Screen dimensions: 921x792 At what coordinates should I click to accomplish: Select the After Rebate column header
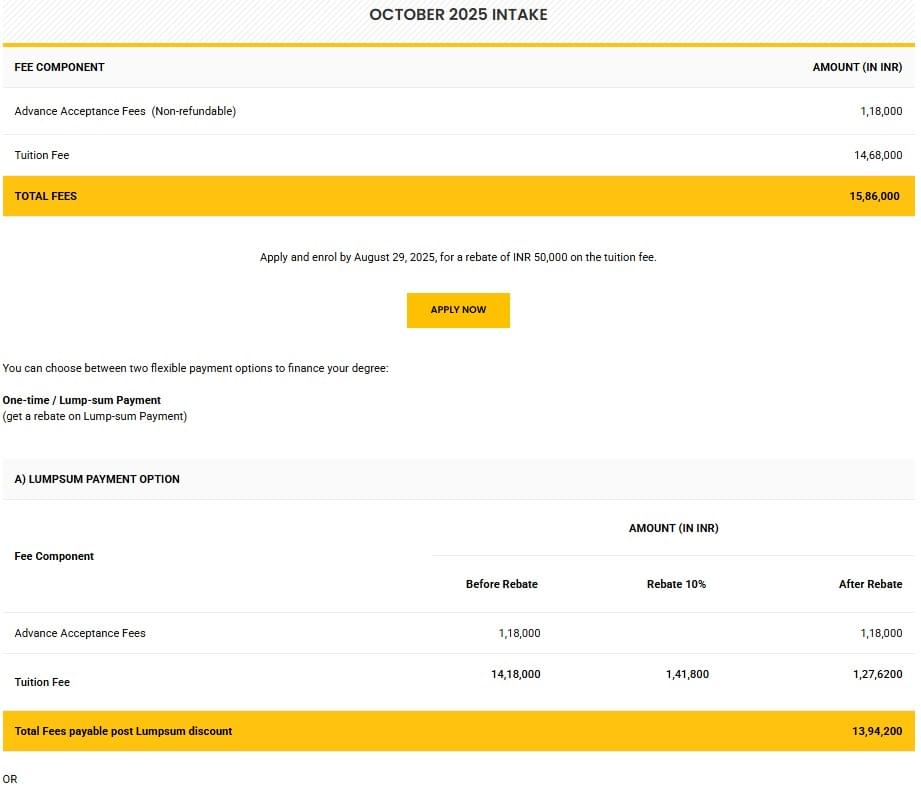point(870,584)
